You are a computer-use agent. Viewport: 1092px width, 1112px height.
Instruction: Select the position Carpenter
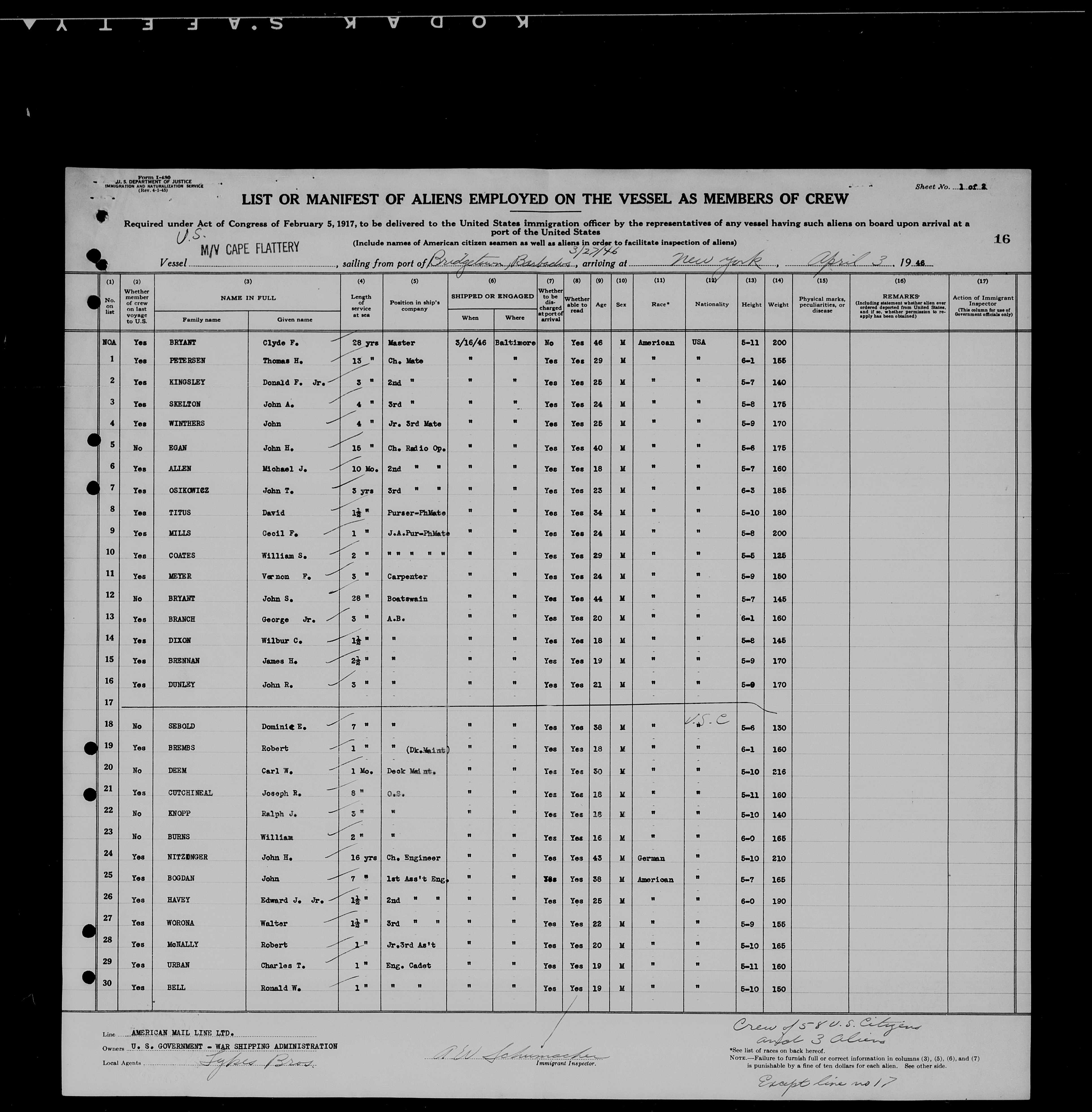(407, 577)
